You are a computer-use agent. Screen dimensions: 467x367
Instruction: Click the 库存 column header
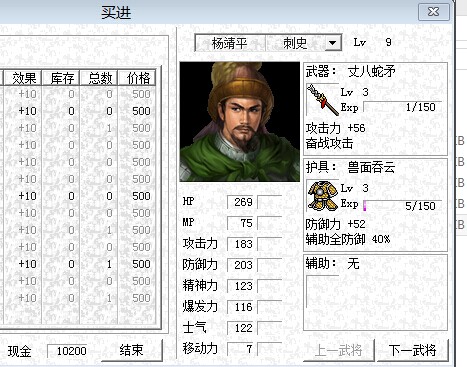coord(61,78)
